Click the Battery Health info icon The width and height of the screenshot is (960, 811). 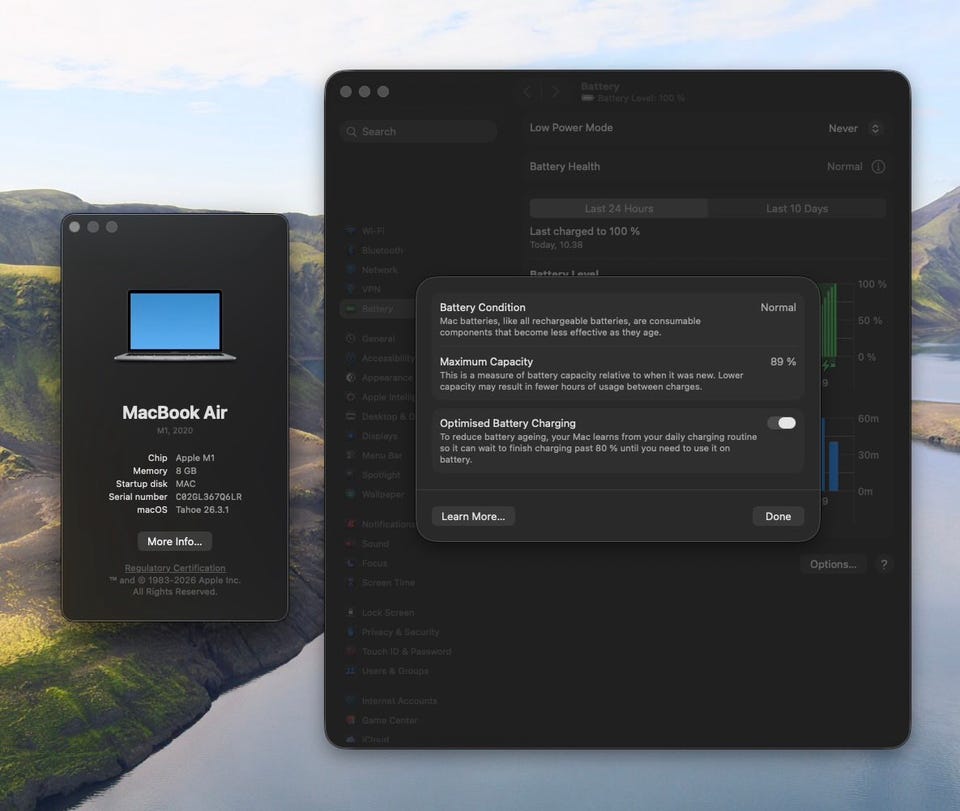(x=878, y=166)
